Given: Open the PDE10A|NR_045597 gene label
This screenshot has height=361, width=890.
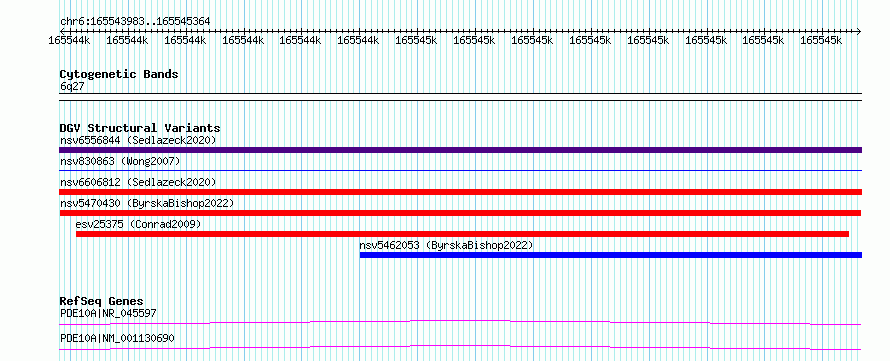Looking at the screenshot, I should [x=108, y=313].
